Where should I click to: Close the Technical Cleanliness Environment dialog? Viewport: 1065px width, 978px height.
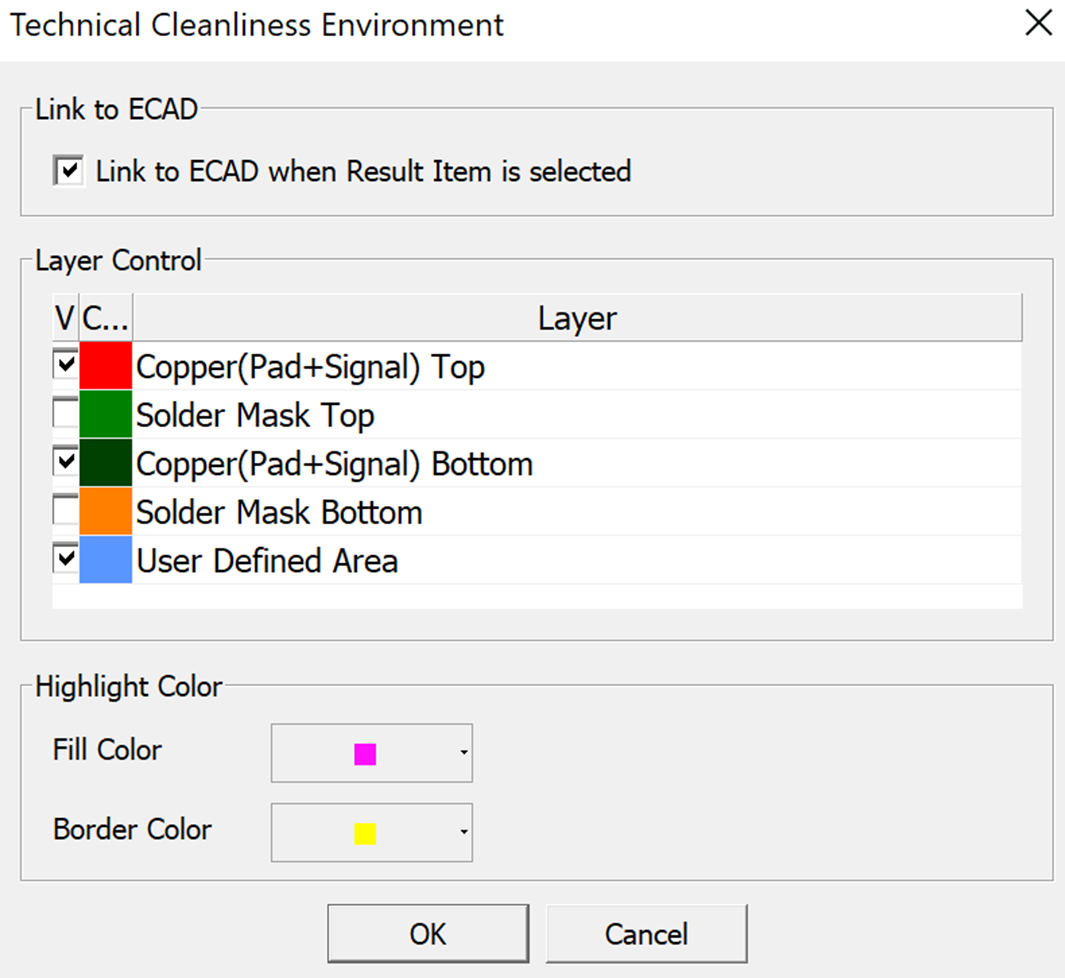tap(1038, 24)
